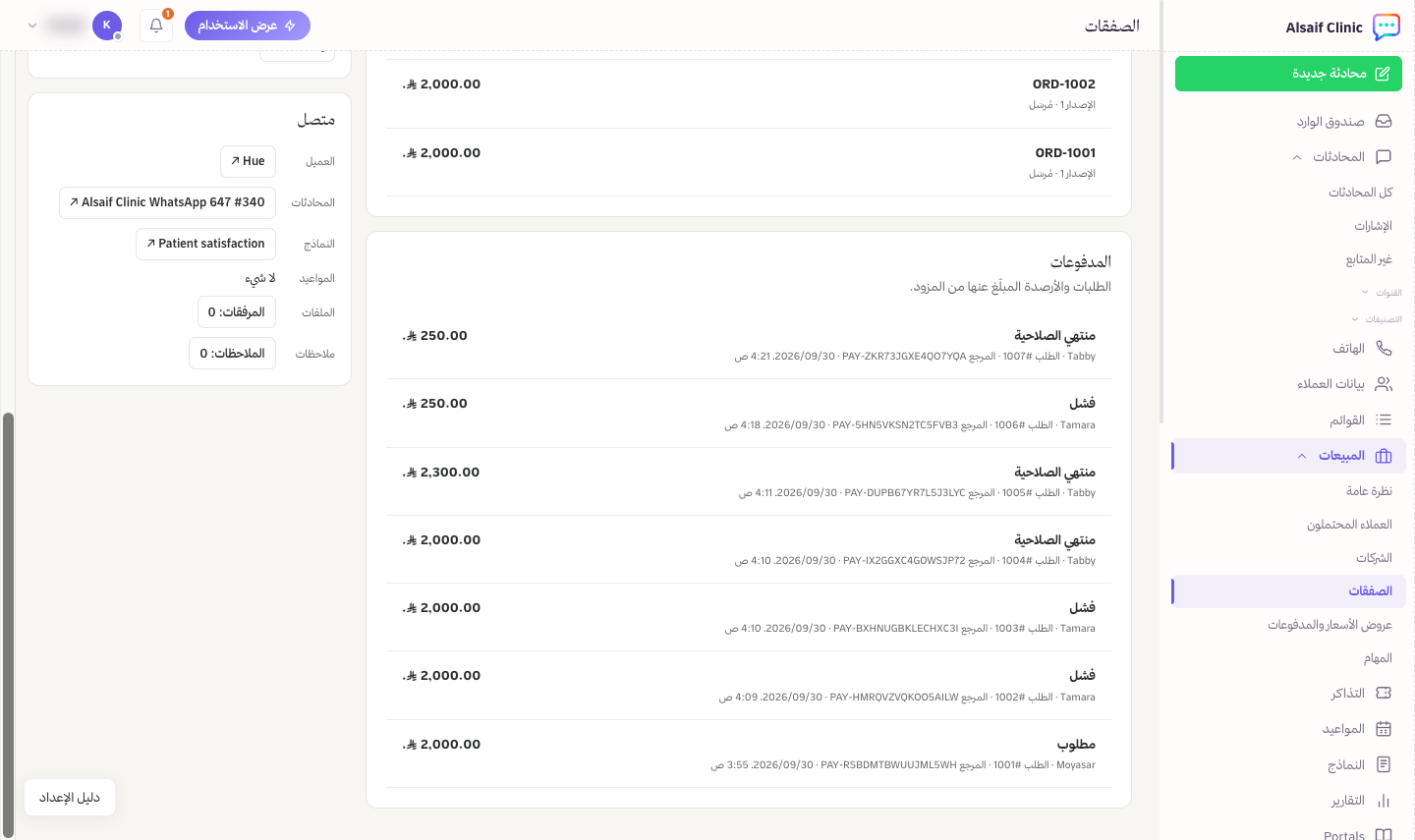Click the K user avatar

coord(107,26)
